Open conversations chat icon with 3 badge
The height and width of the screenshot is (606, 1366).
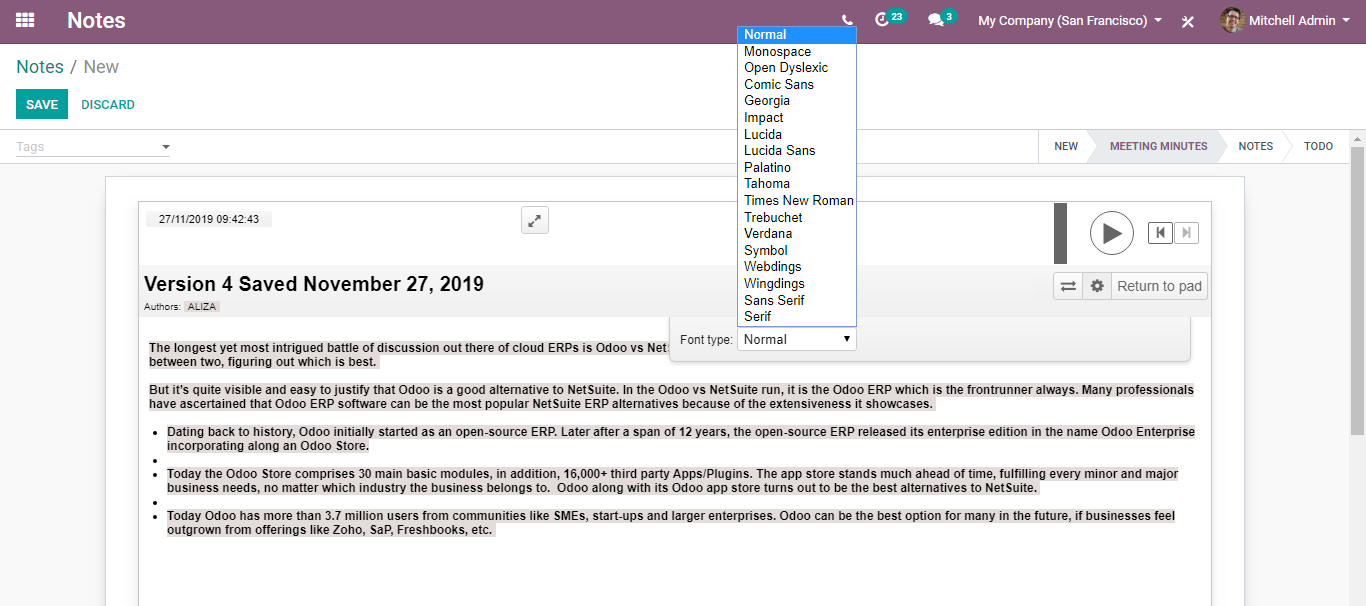point(941,19)
